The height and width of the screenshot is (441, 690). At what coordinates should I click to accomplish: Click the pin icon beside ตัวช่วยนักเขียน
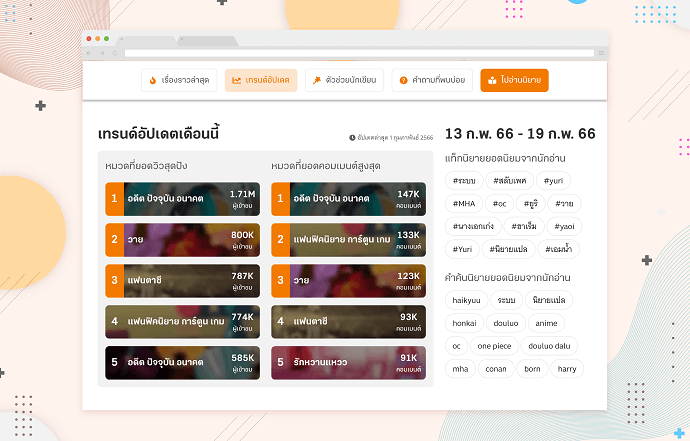pos(316,80)
